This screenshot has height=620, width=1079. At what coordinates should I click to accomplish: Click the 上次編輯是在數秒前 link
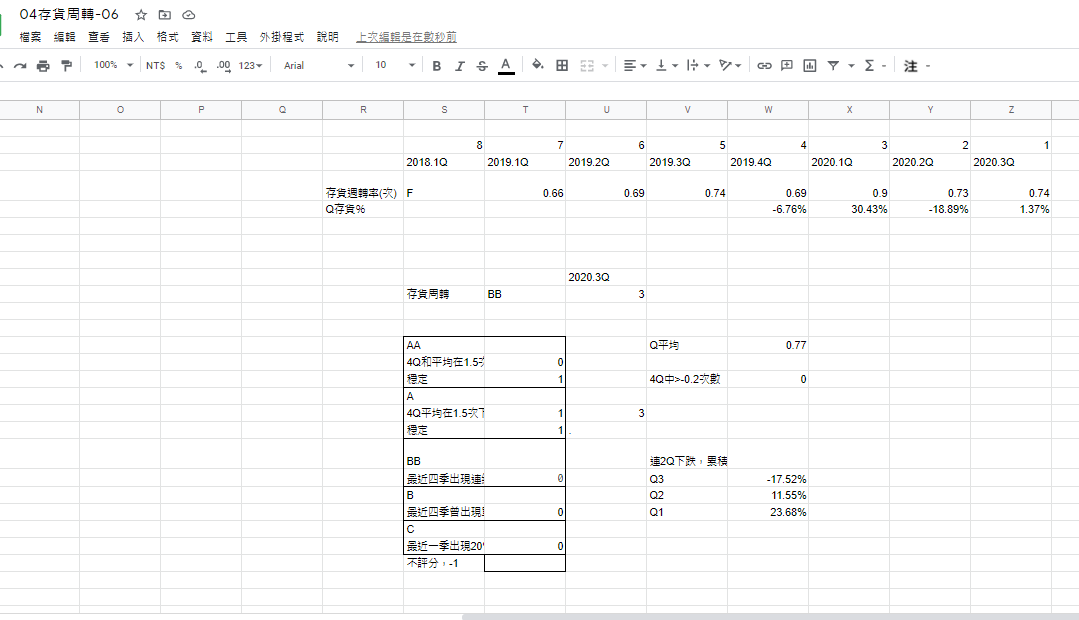click(x=406, y=37)
